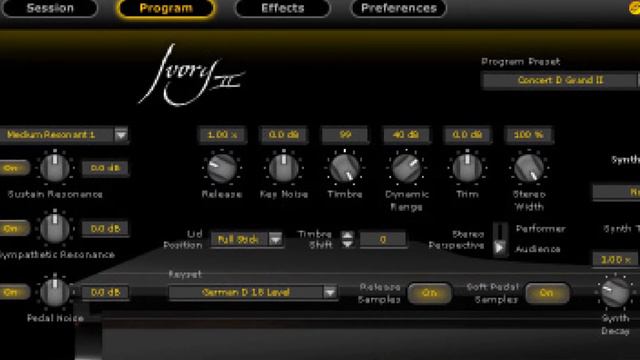Click the Sustain Resonance knob
Image resolution: width=640 pixels, height=360 pixels.
[55, 167]
